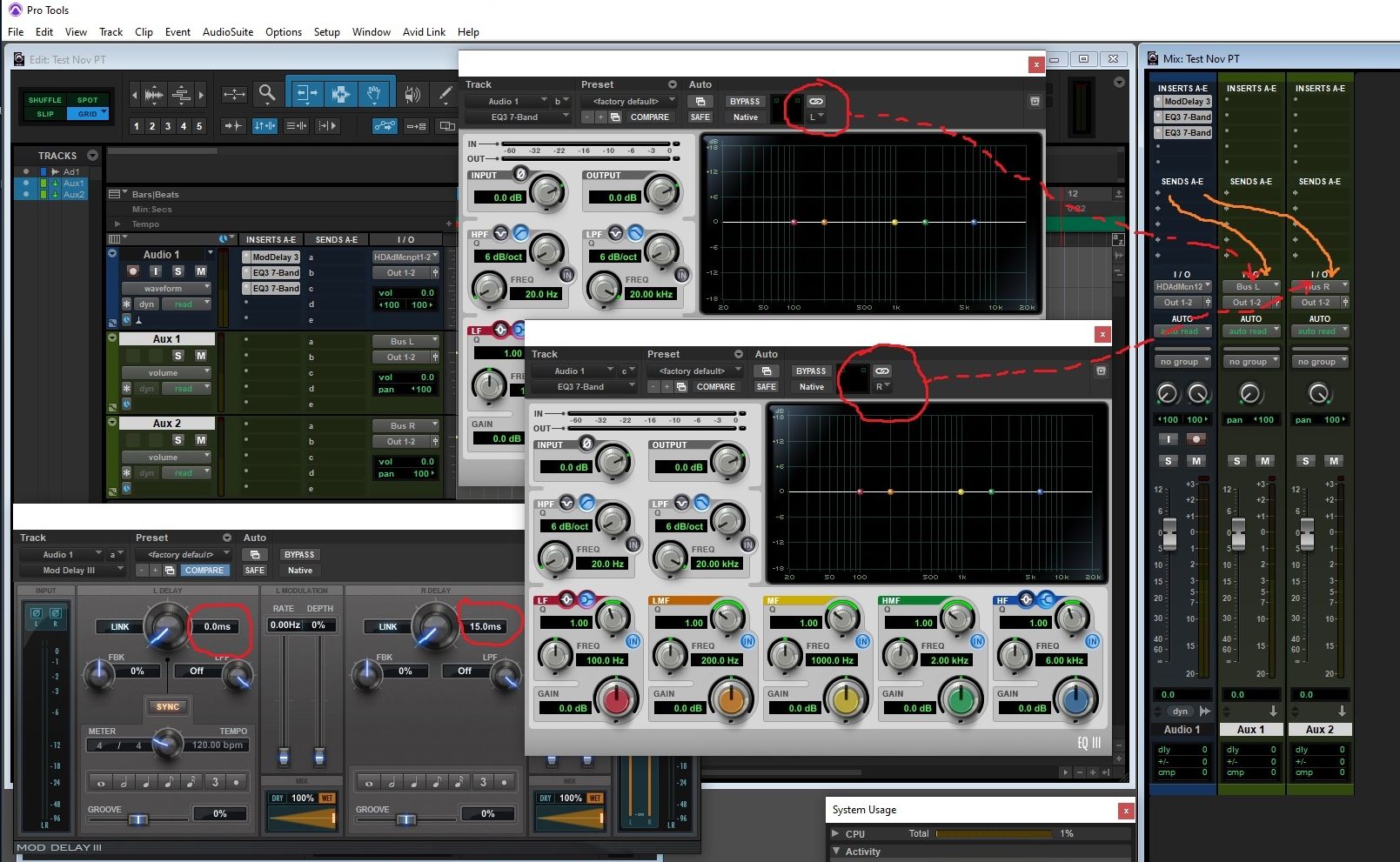1400x862 pixels.
Task: Toggle Insertion Follows Playback icon
Action: click(327, 126)
